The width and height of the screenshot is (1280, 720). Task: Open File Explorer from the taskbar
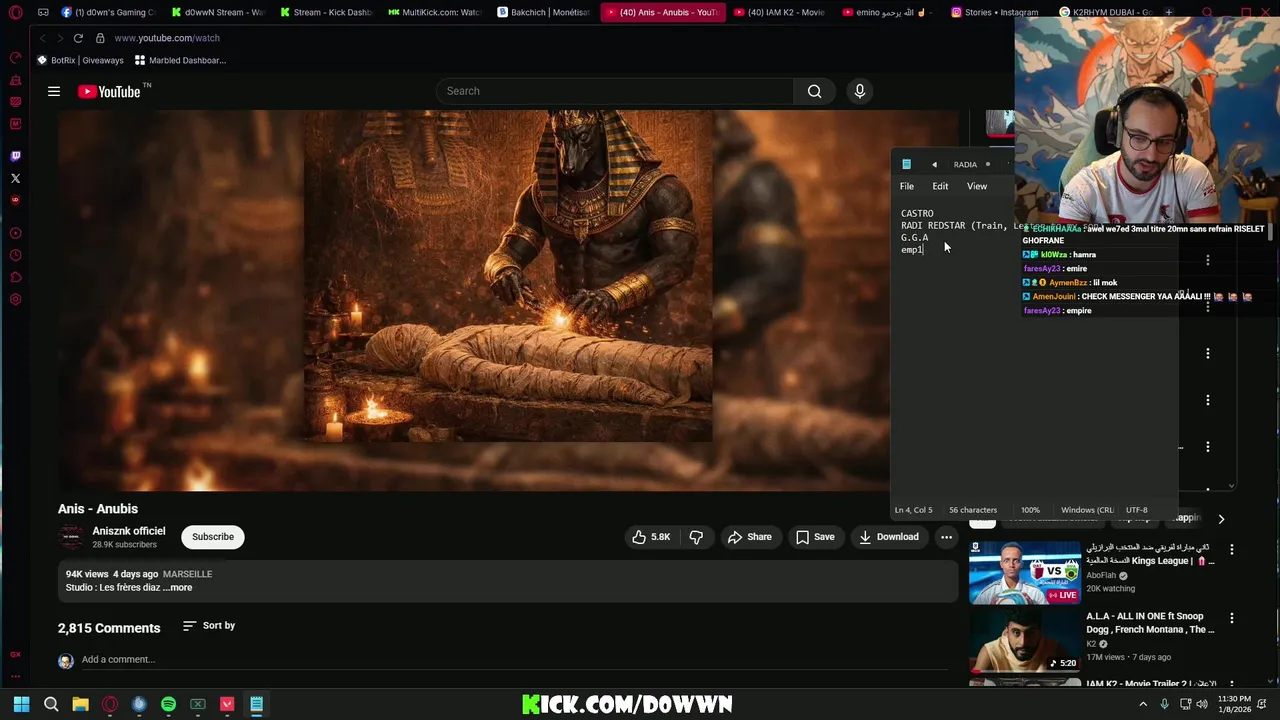80,704
